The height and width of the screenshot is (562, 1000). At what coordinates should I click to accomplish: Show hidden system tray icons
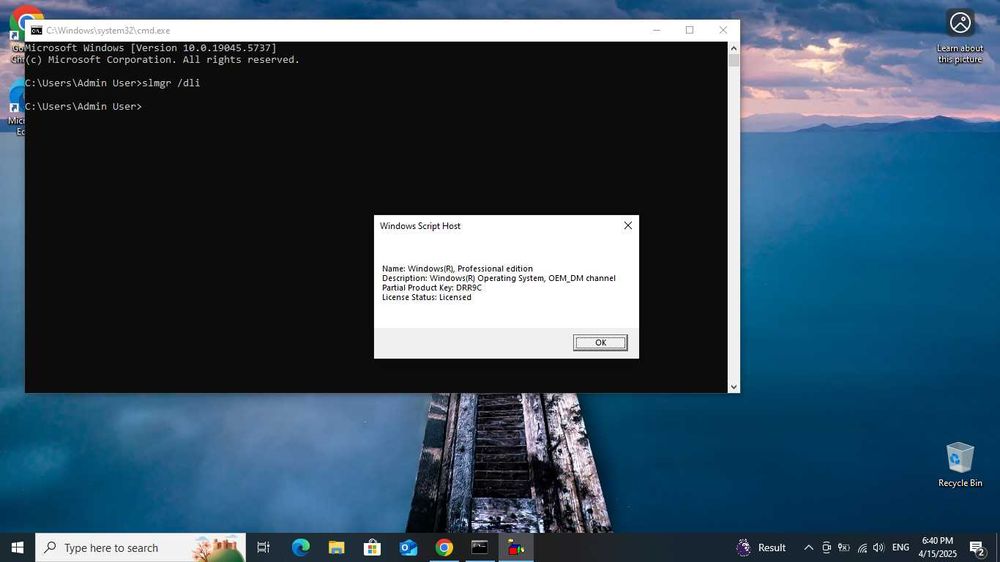click(x=808, y=547)
